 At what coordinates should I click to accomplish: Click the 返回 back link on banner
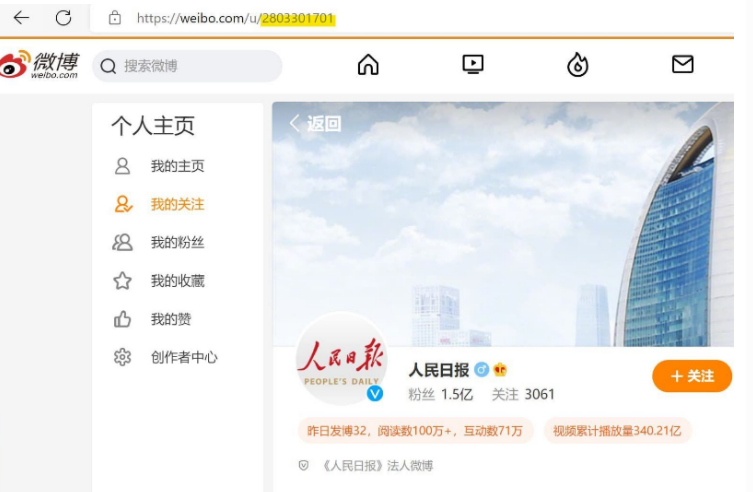pos(316,123)
